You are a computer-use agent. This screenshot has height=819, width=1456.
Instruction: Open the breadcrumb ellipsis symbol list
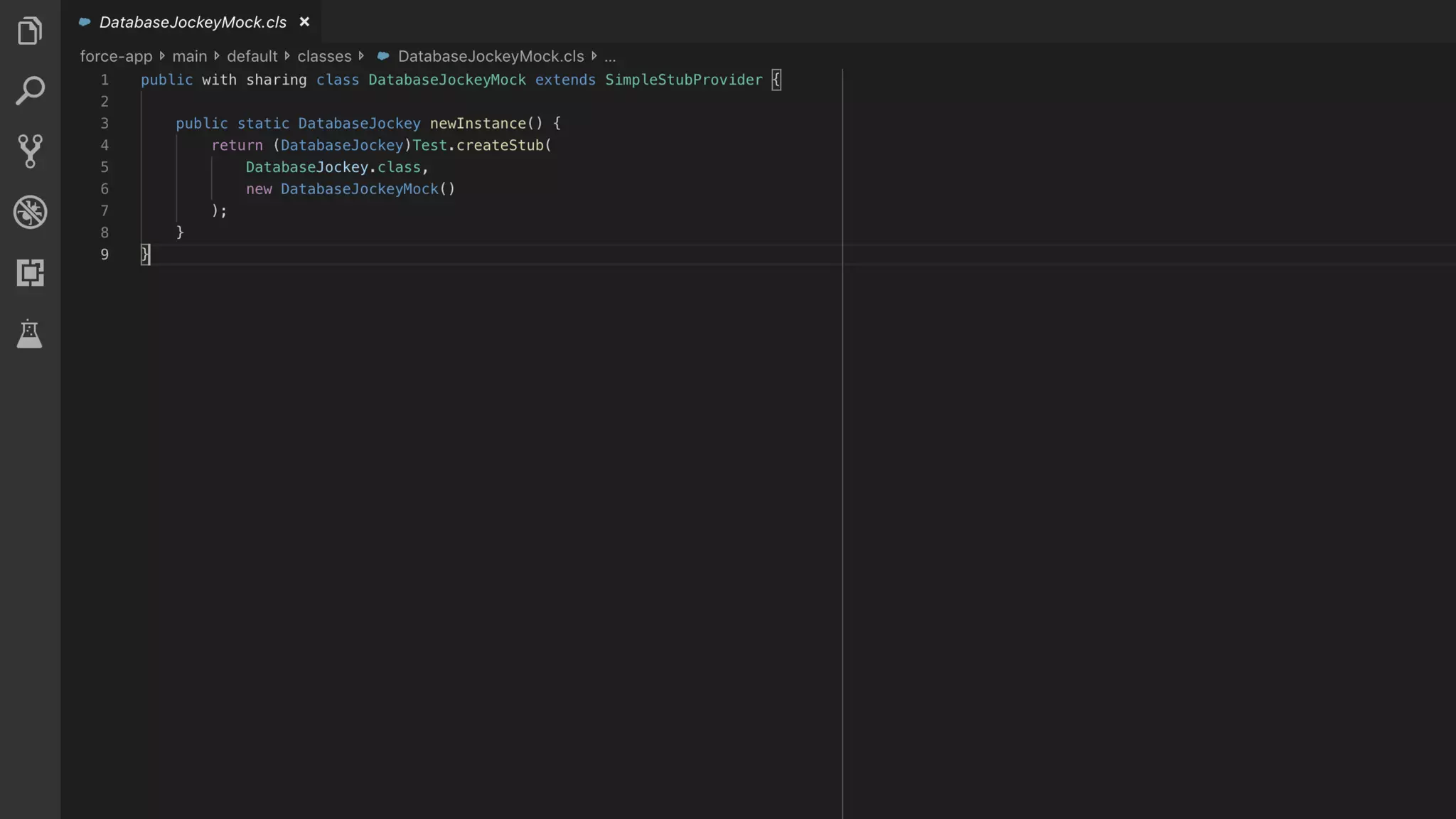coord(610,56)
